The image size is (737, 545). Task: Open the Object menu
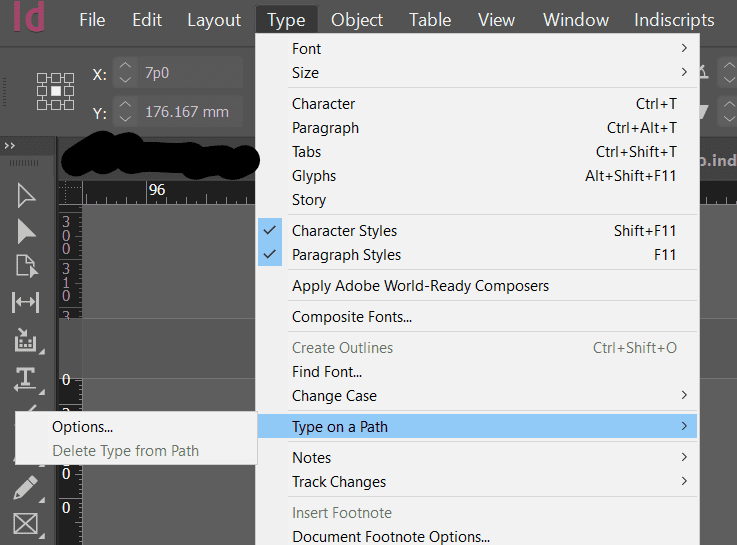[x=357, y=20]
